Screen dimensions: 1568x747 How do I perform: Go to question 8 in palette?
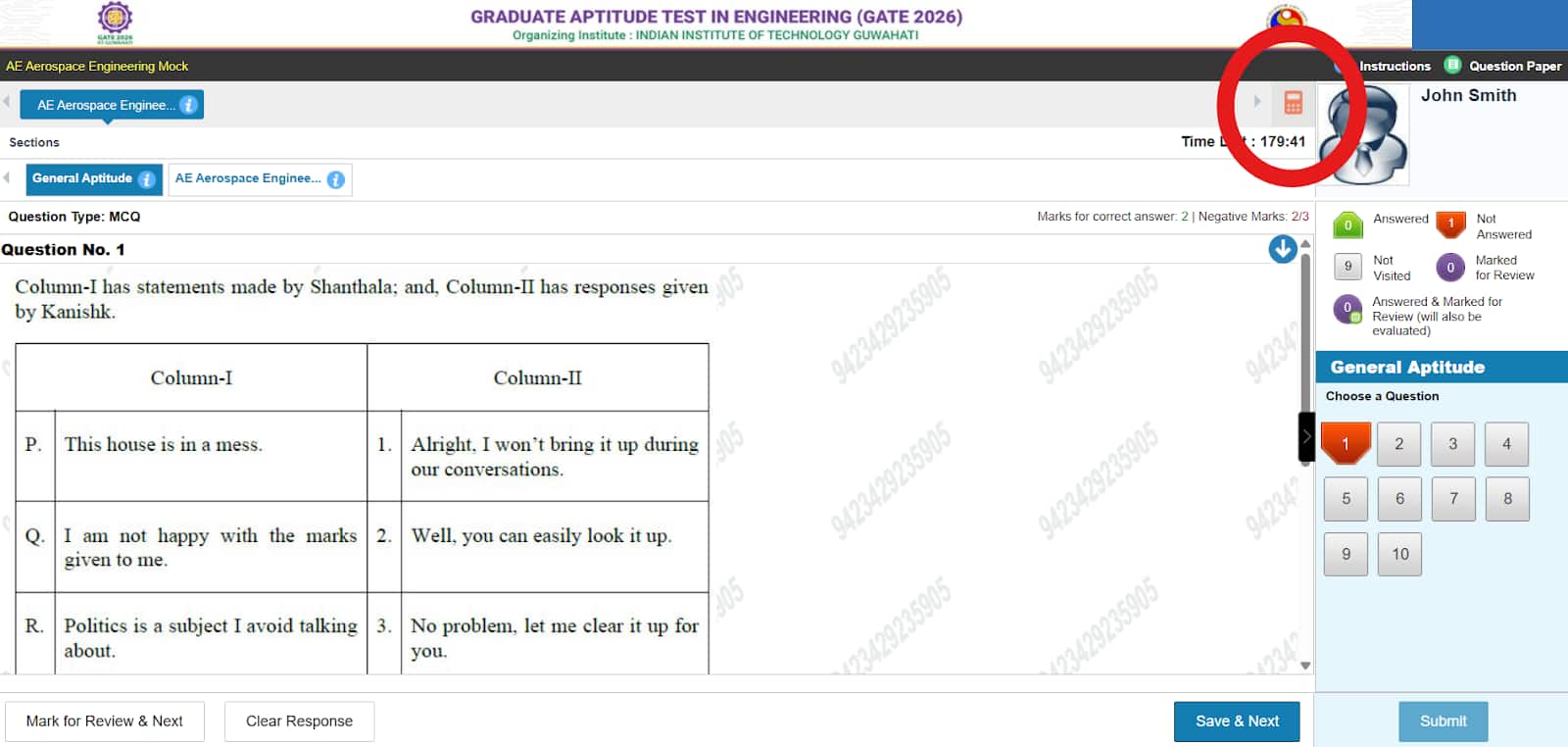tap(1508, 499)
